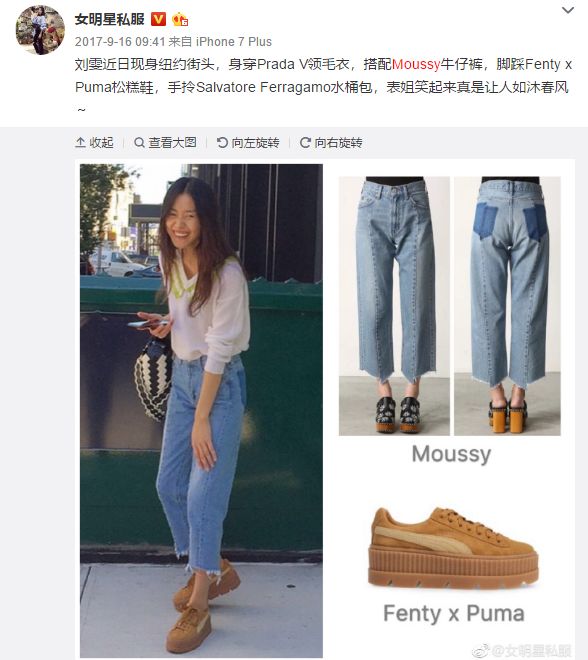This screenshot has height=660, width=588.
Task: Click the crown membership badge icon
Action: pyautogui.click(x=180, y=19)
